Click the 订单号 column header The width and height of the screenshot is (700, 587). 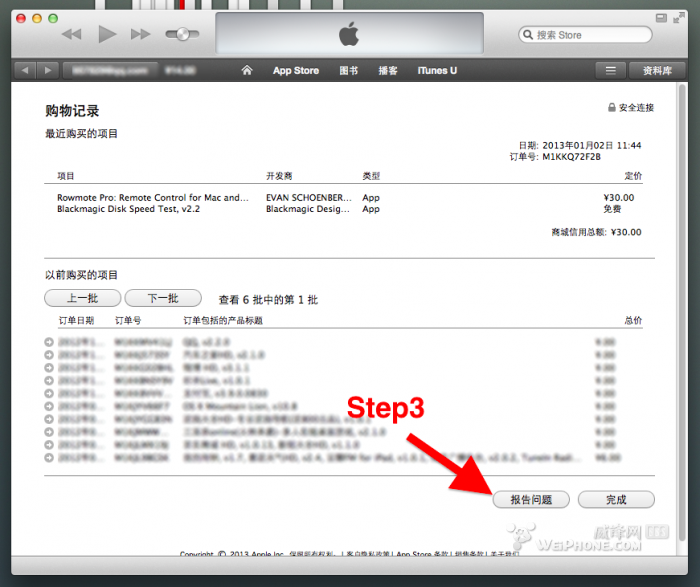pyautogui.click(x=128, y=321)
